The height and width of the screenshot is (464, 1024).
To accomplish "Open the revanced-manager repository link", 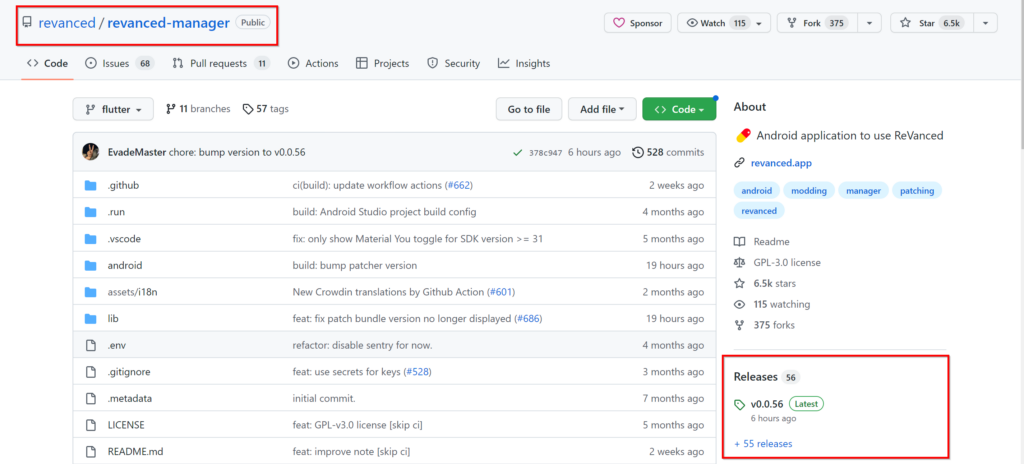I will coord(168,23).
